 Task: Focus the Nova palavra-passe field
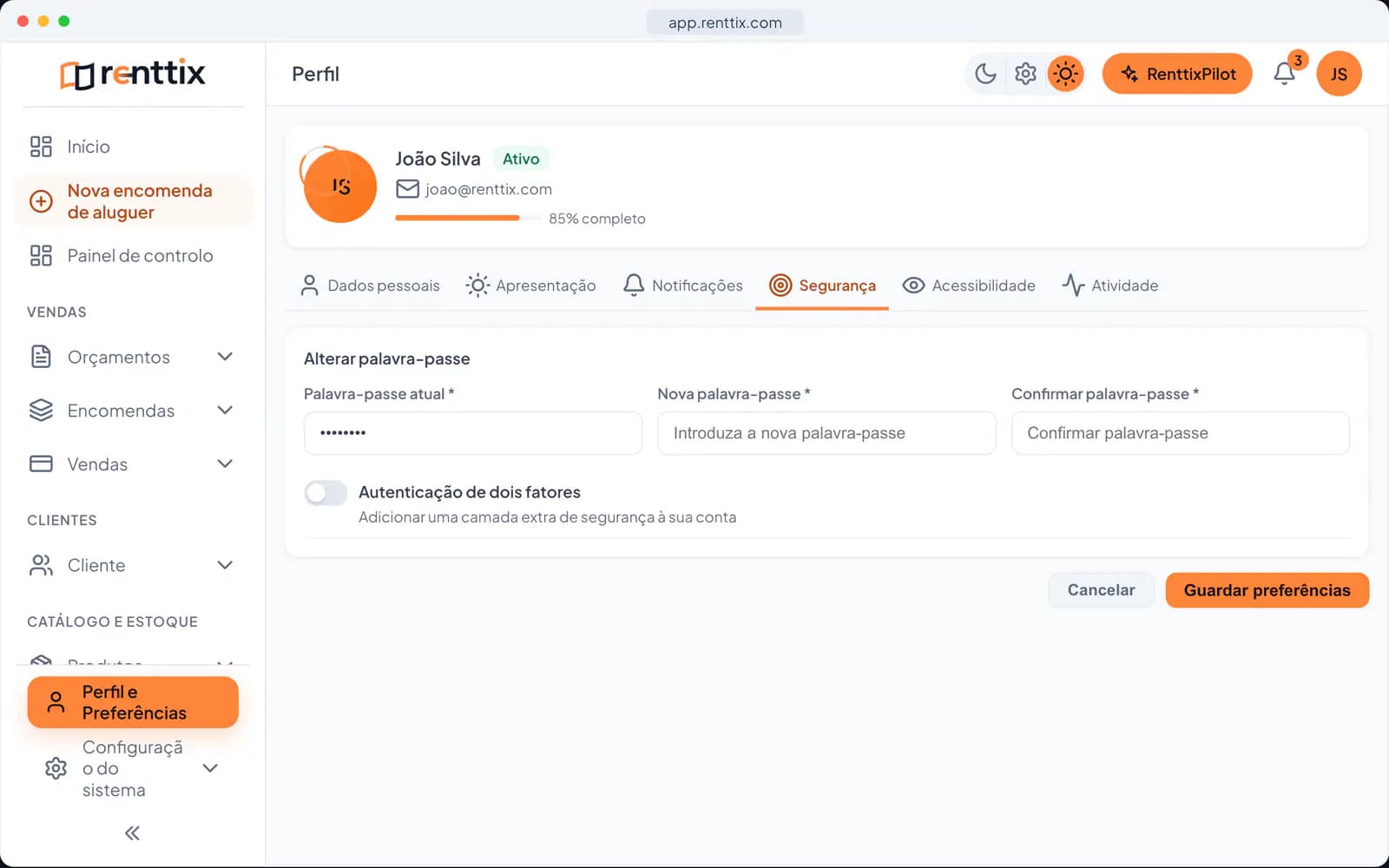(x=826, y=433)
